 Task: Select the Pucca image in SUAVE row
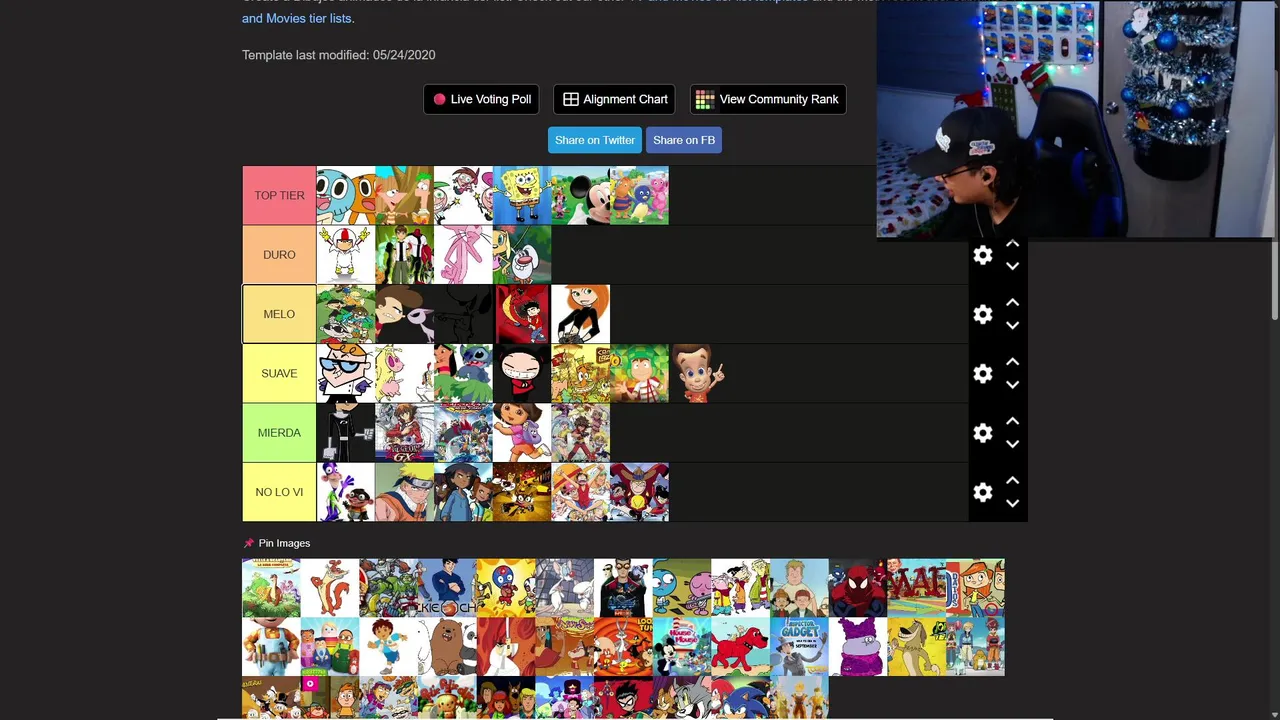[x=522, y=373]
